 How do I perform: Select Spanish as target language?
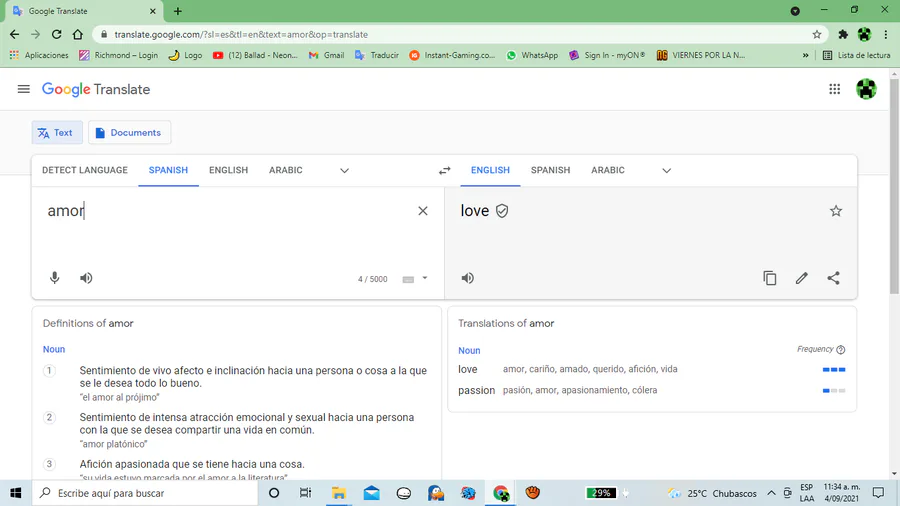click(550, 170)
